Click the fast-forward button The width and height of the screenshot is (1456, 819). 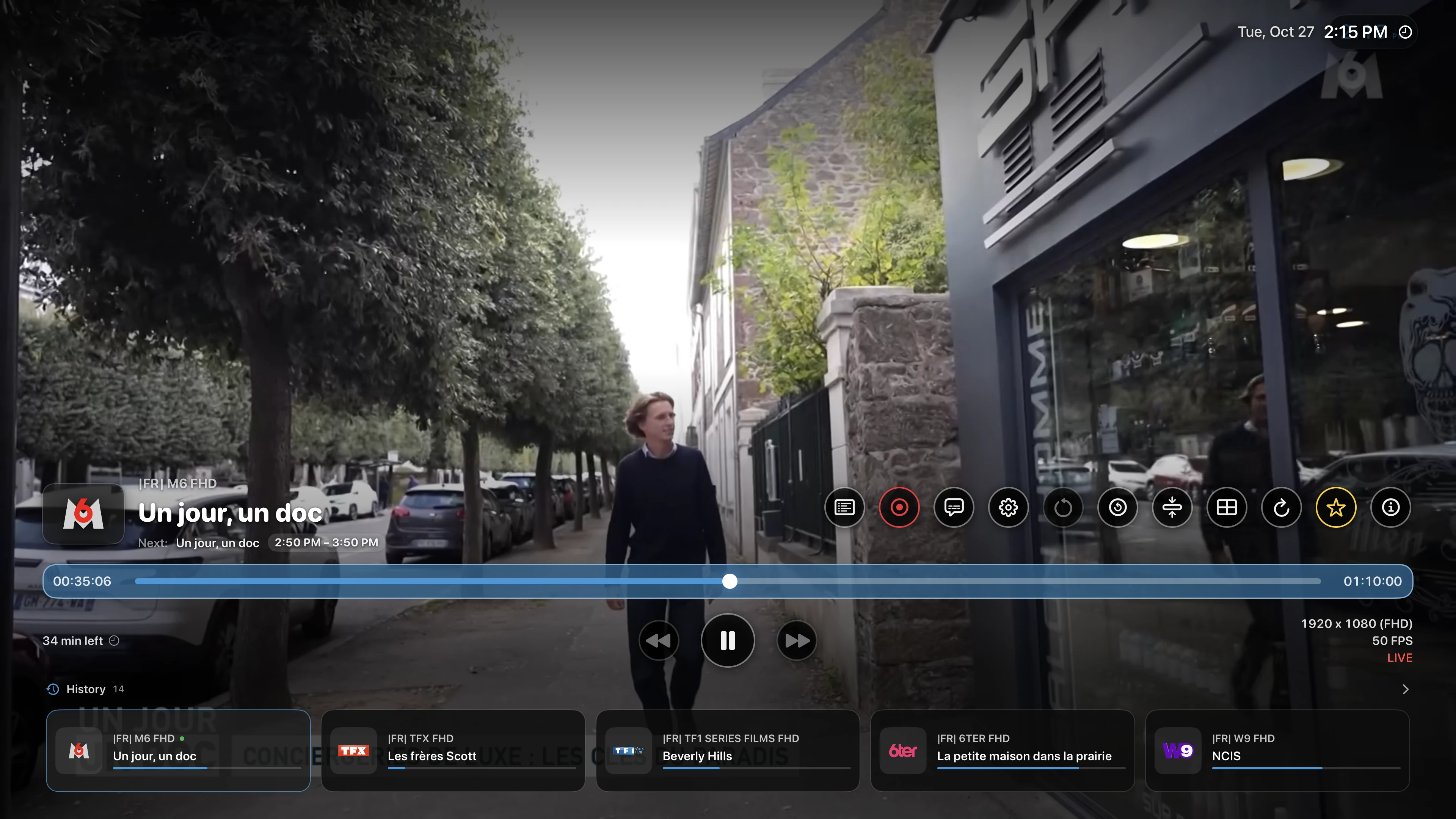797,640
